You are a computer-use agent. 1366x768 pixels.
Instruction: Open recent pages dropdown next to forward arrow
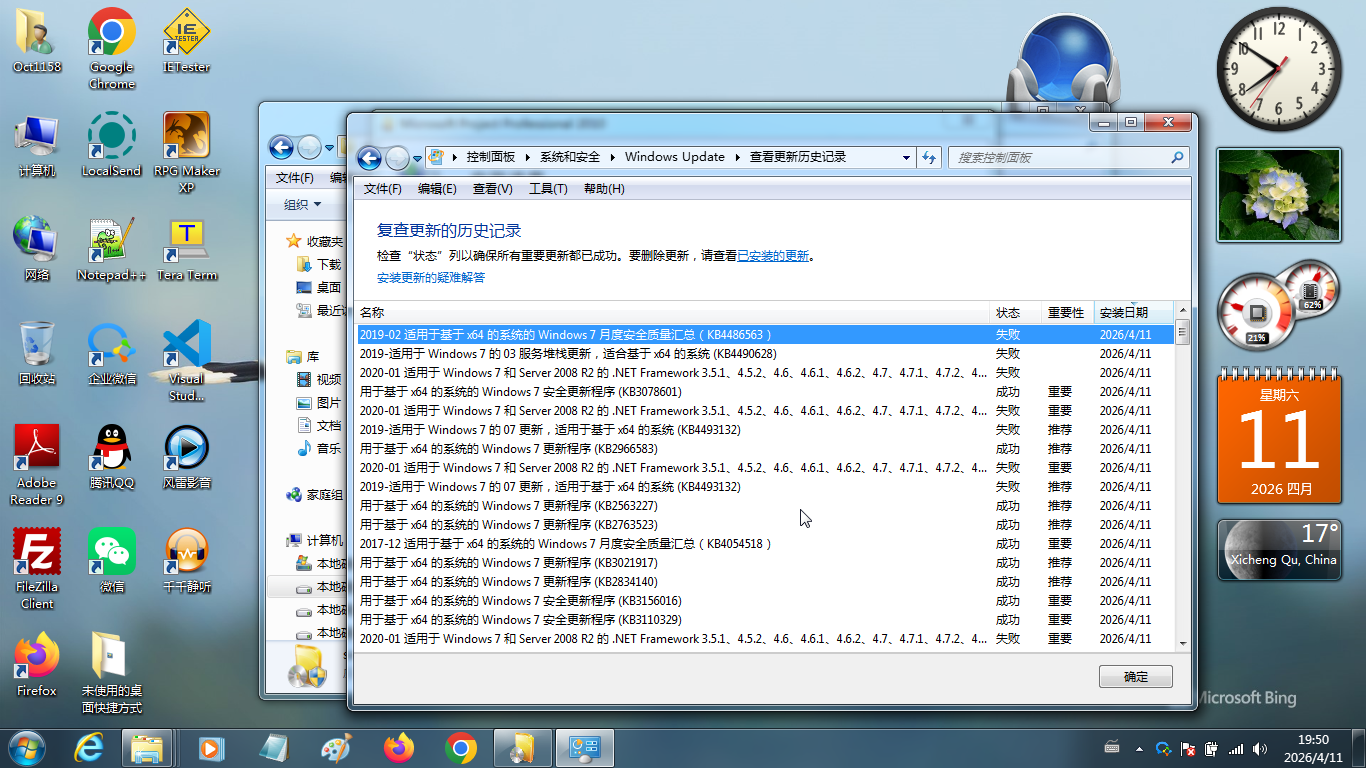point(417,159)
